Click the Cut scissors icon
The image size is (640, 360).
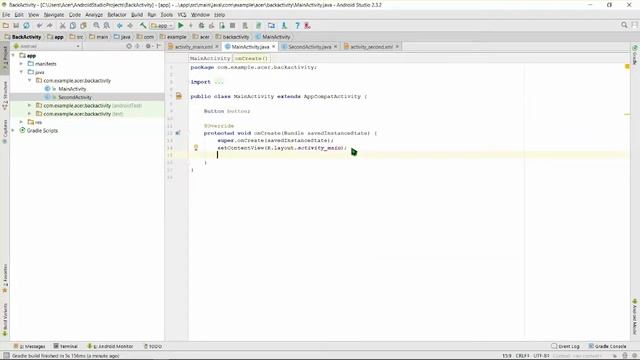tap(62, 26)
